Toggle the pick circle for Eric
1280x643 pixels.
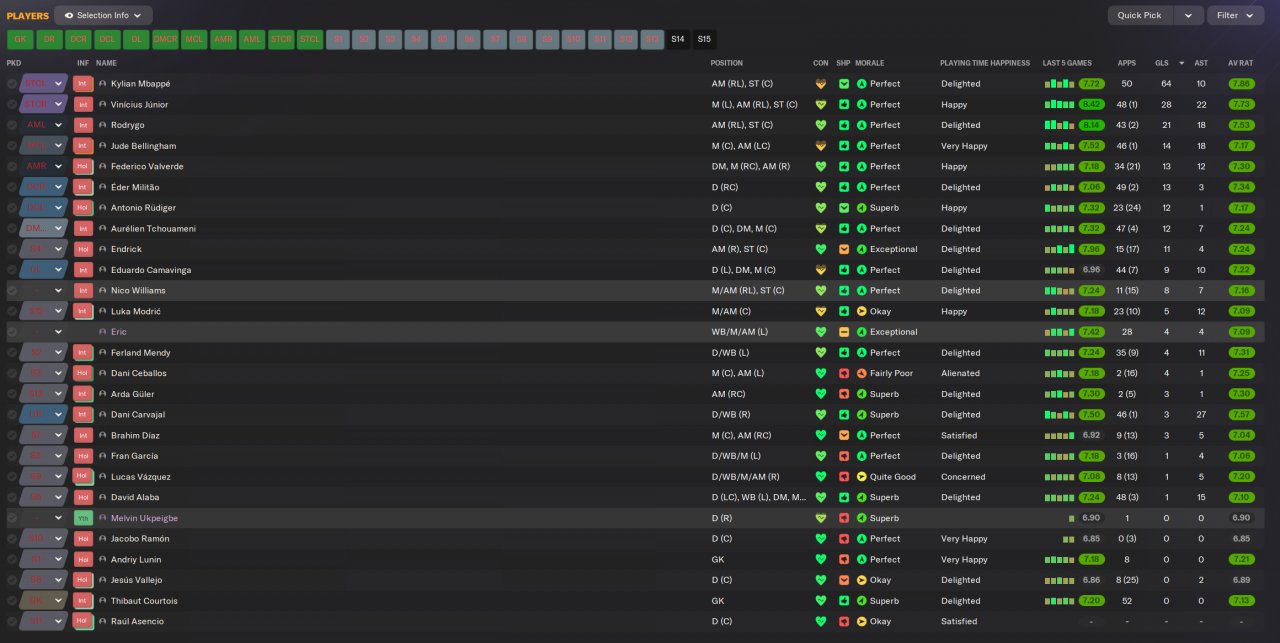click(x=12, y=332)
